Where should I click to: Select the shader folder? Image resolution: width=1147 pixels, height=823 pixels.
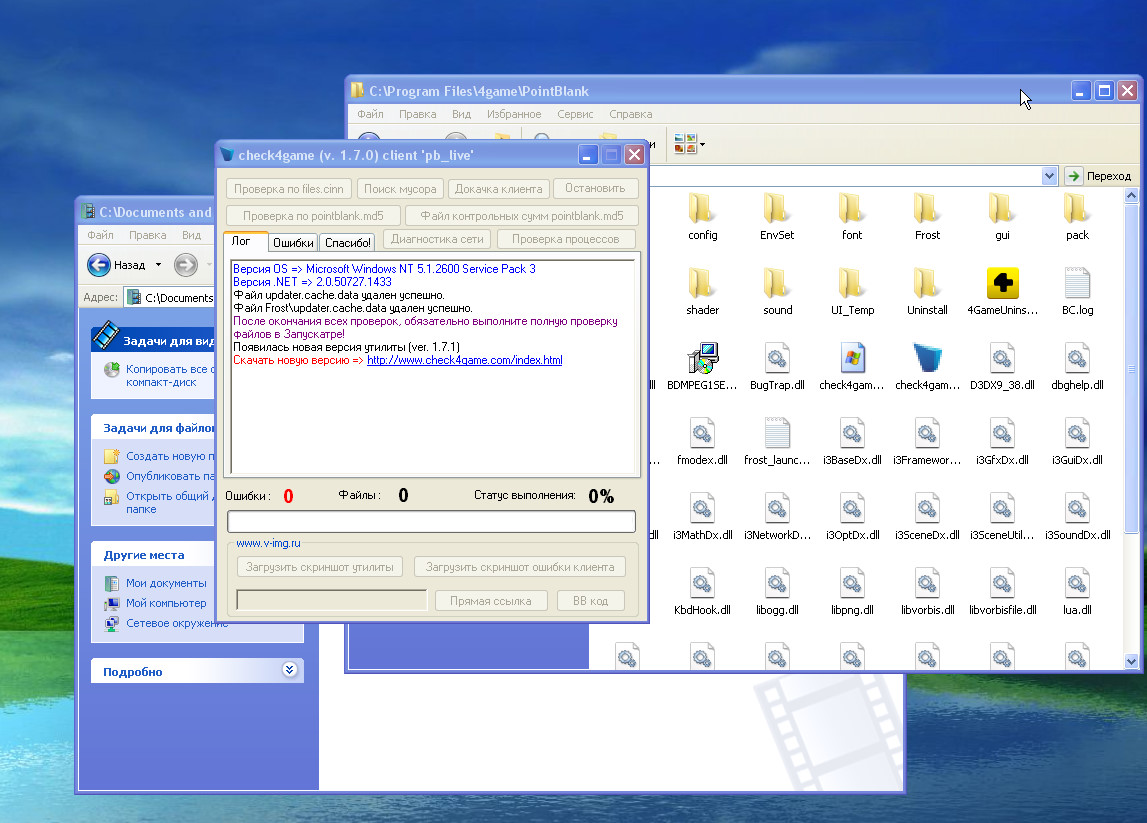(702, 291)
